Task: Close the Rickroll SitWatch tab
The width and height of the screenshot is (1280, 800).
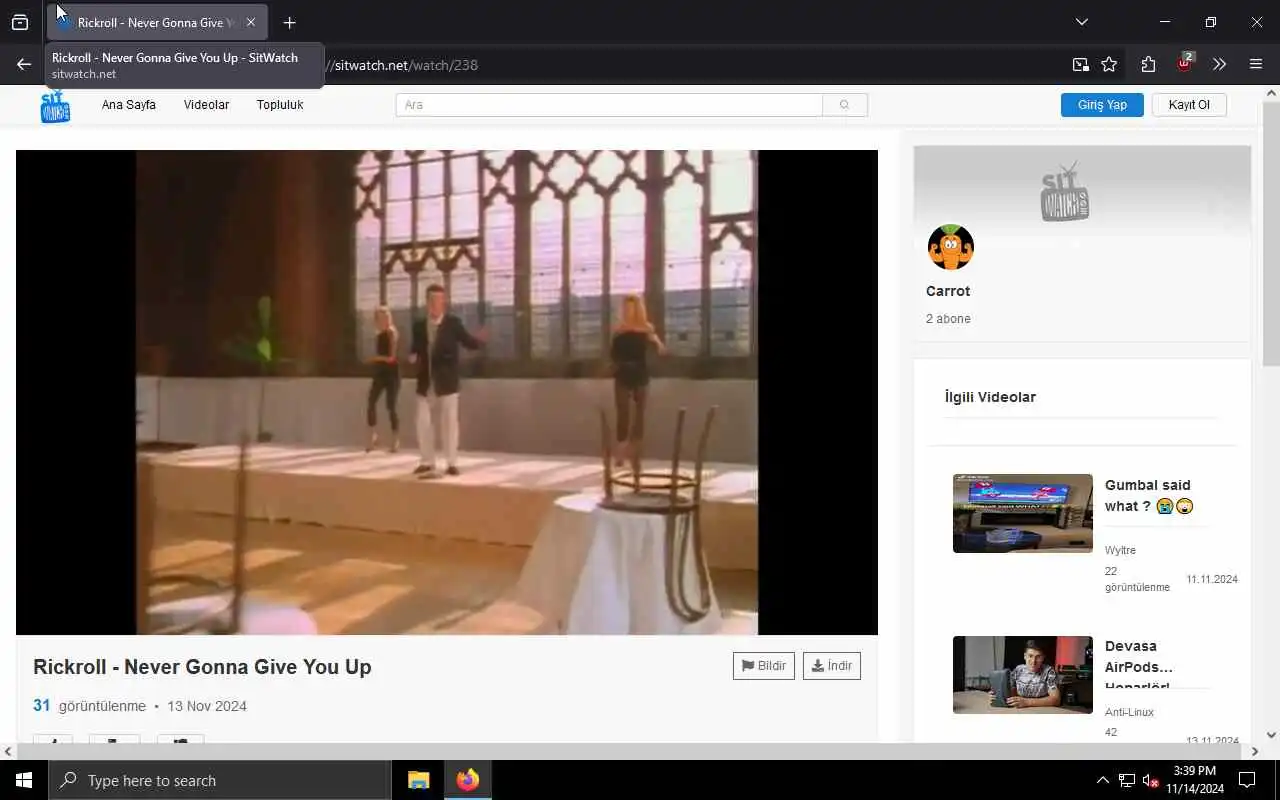Action: click(x=251, y=22)
